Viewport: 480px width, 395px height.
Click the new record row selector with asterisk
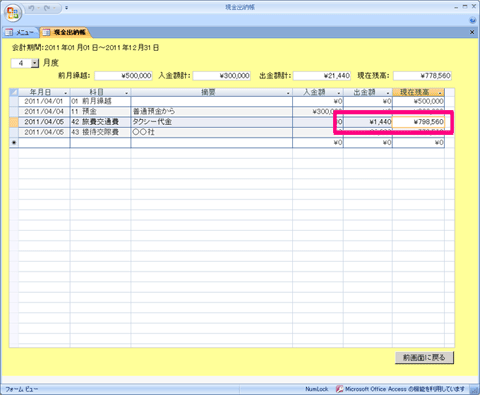pos(14,143)
